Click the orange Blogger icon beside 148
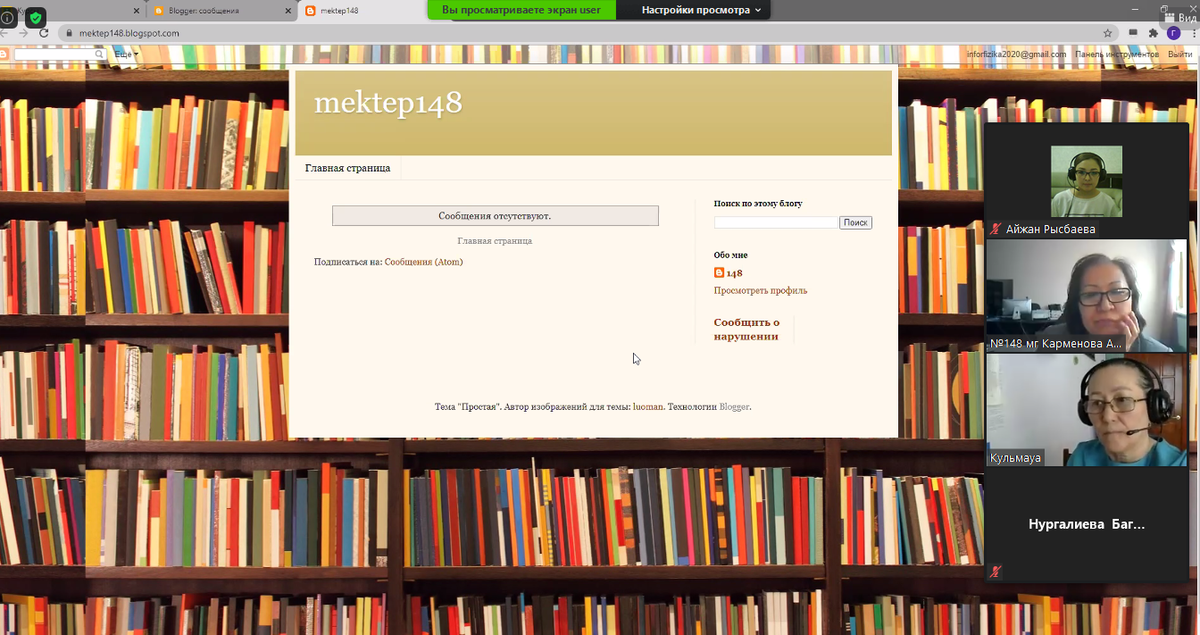Viewport: 1200px width, 635px height. coord(719,273)
